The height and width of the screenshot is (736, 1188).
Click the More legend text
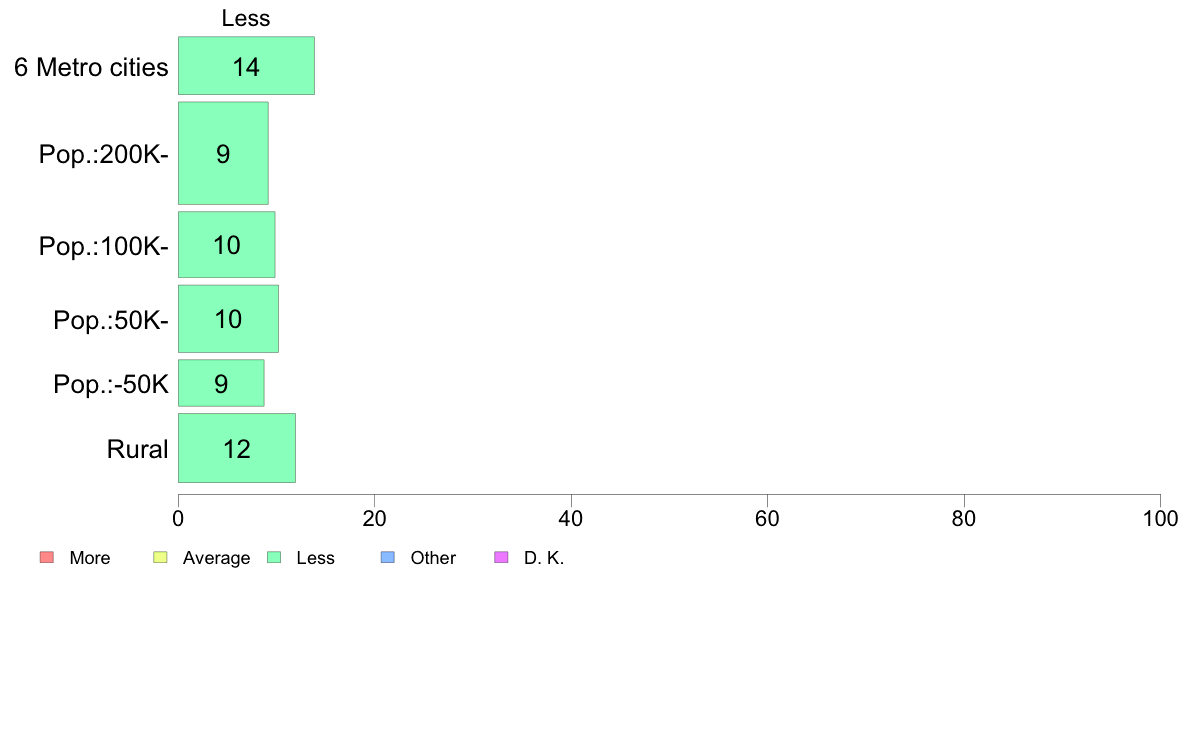pos(89,558)
